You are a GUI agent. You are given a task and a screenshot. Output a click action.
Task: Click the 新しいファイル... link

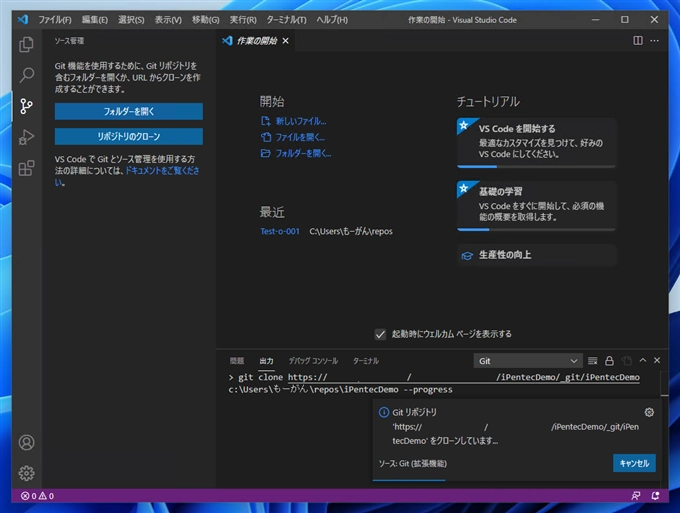click(301, 121)
